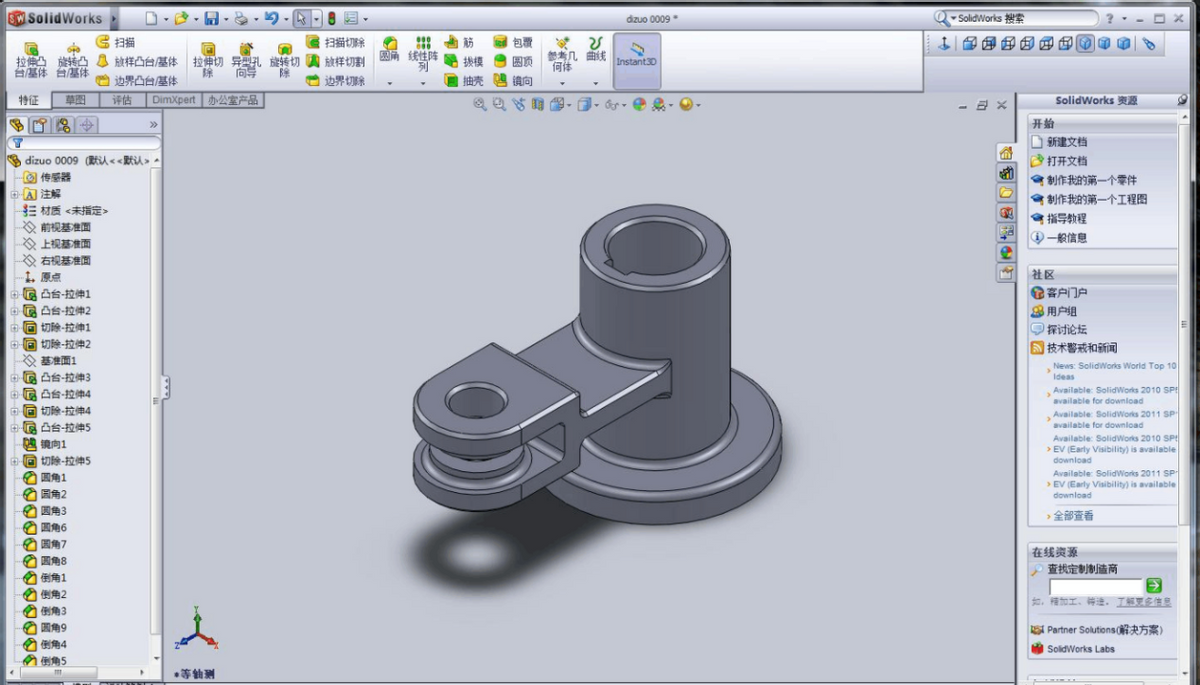Expand the 切除-拉伸2 feature node
1200x685 pixels.
pyautogui.click(x=15, y=344)
